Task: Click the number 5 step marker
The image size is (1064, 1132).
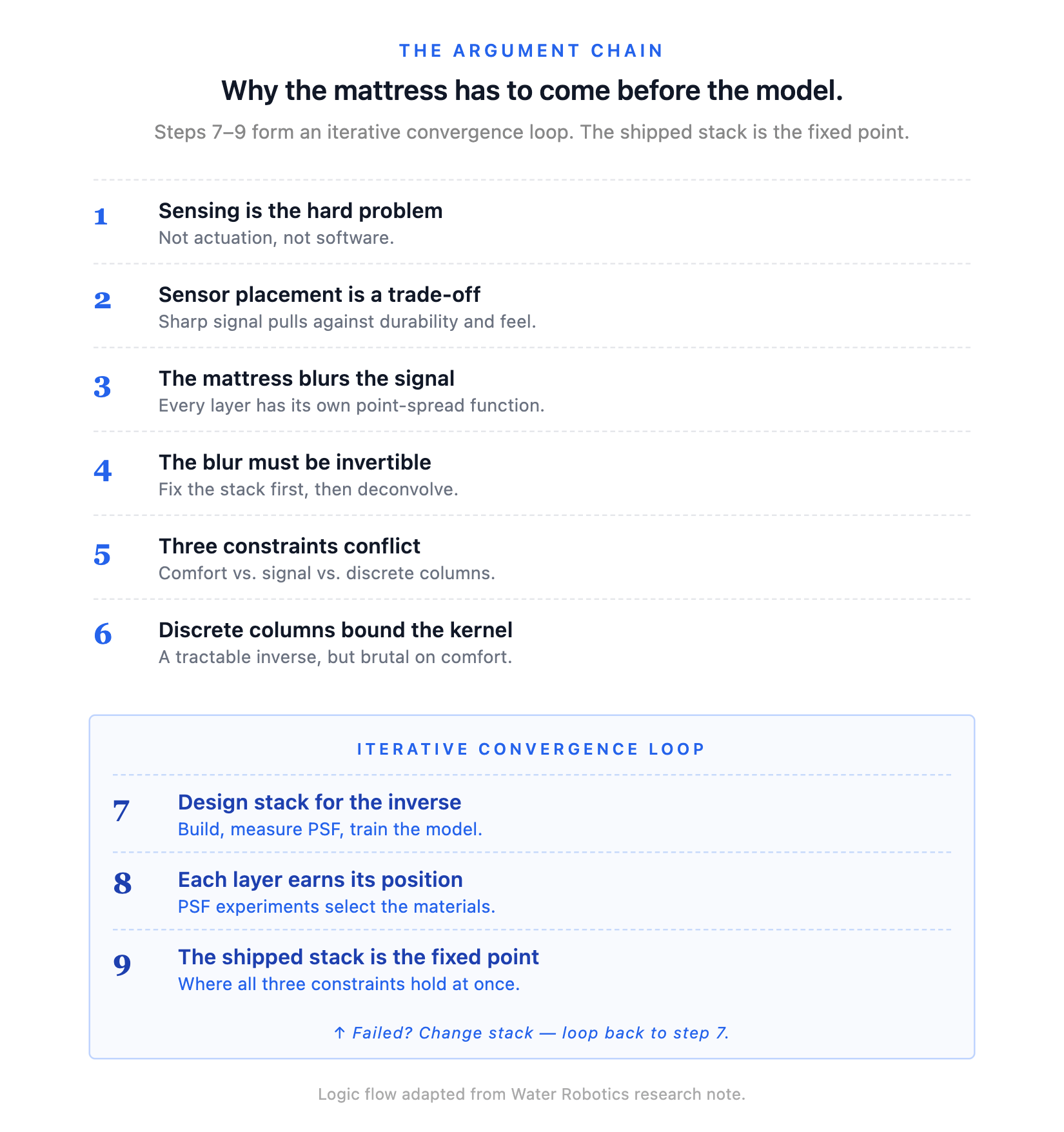Action: point(103,555)
